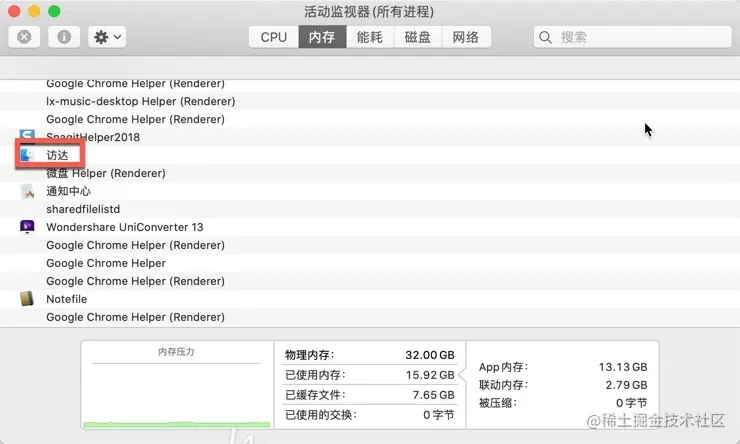
Task: Click the App 内存 13.13 GB value
Action: pyautogui.click(x=623, y=367)
